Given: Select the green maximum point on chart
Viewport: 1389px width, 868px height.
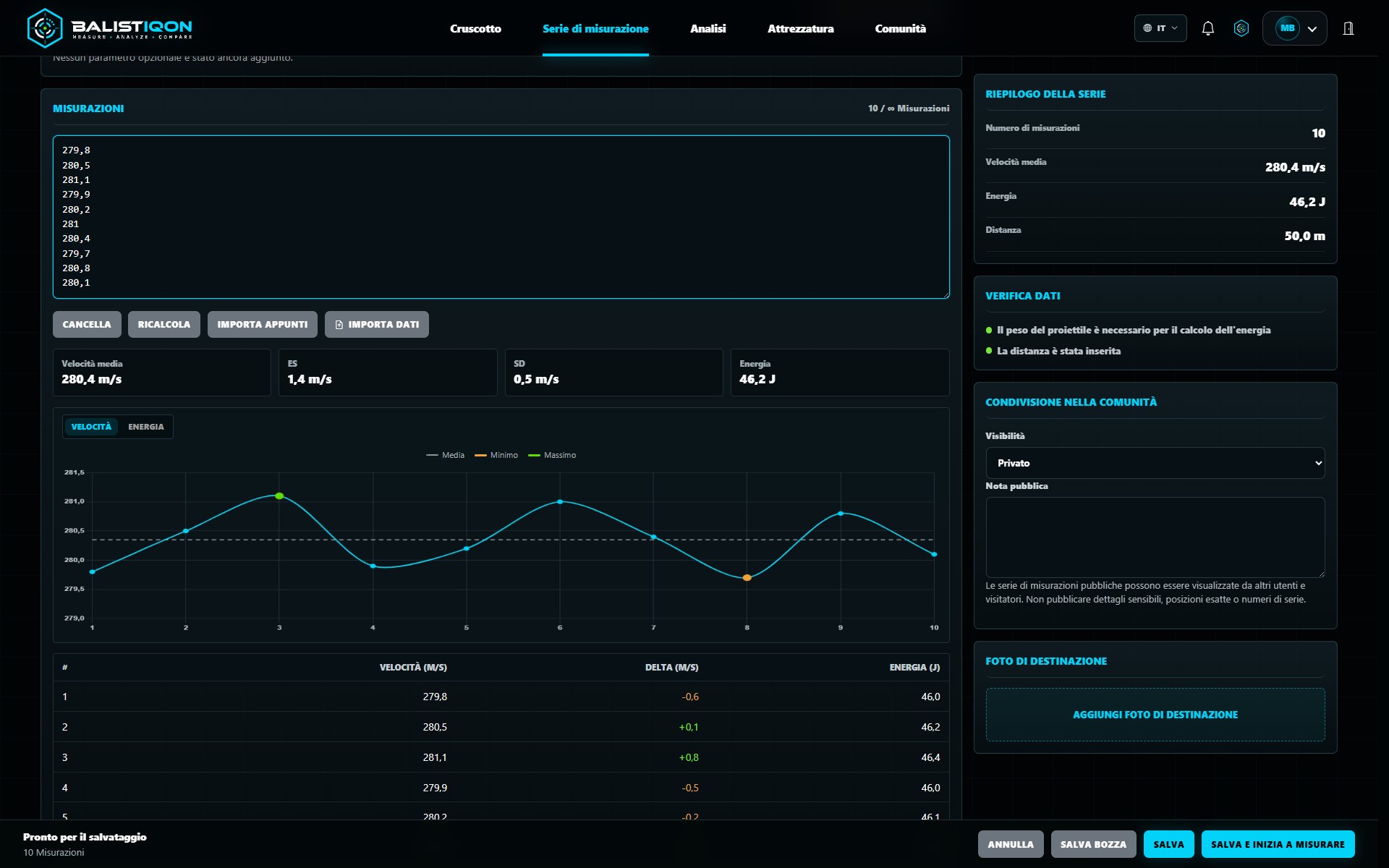Looking at the screenshot, I should [279, 495].
